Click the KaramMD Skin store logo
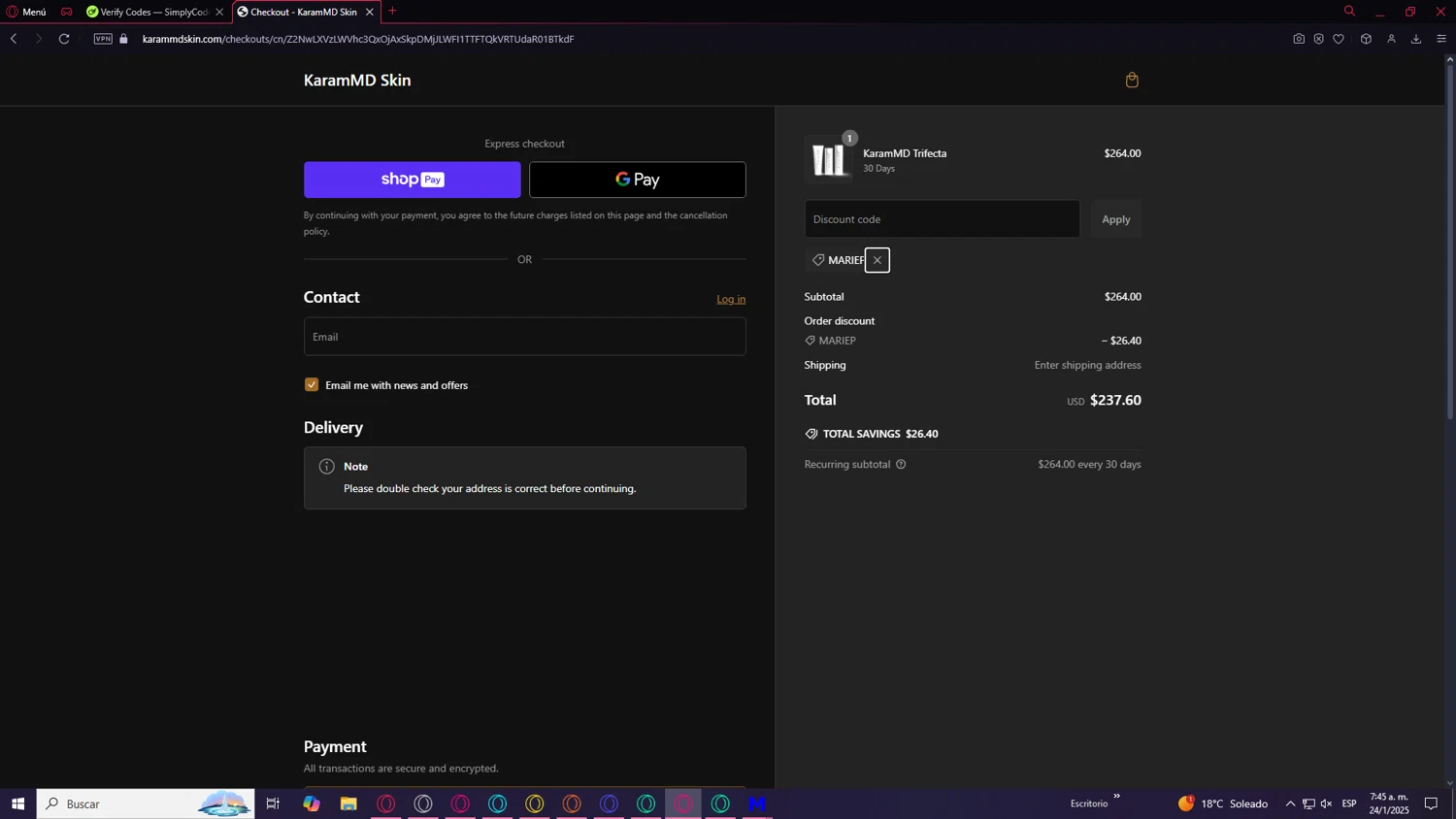This screenshot has height=819, width=1456. click(357, 81)
